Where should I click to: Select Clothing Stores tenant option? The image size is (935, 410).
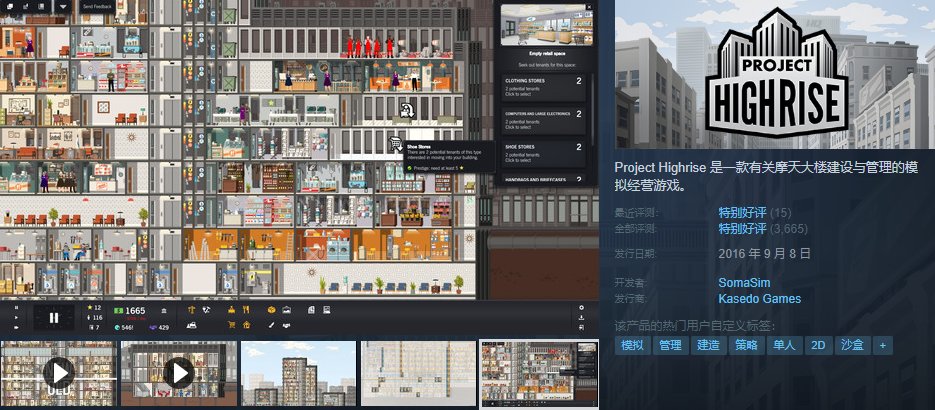tap(543, 88)
